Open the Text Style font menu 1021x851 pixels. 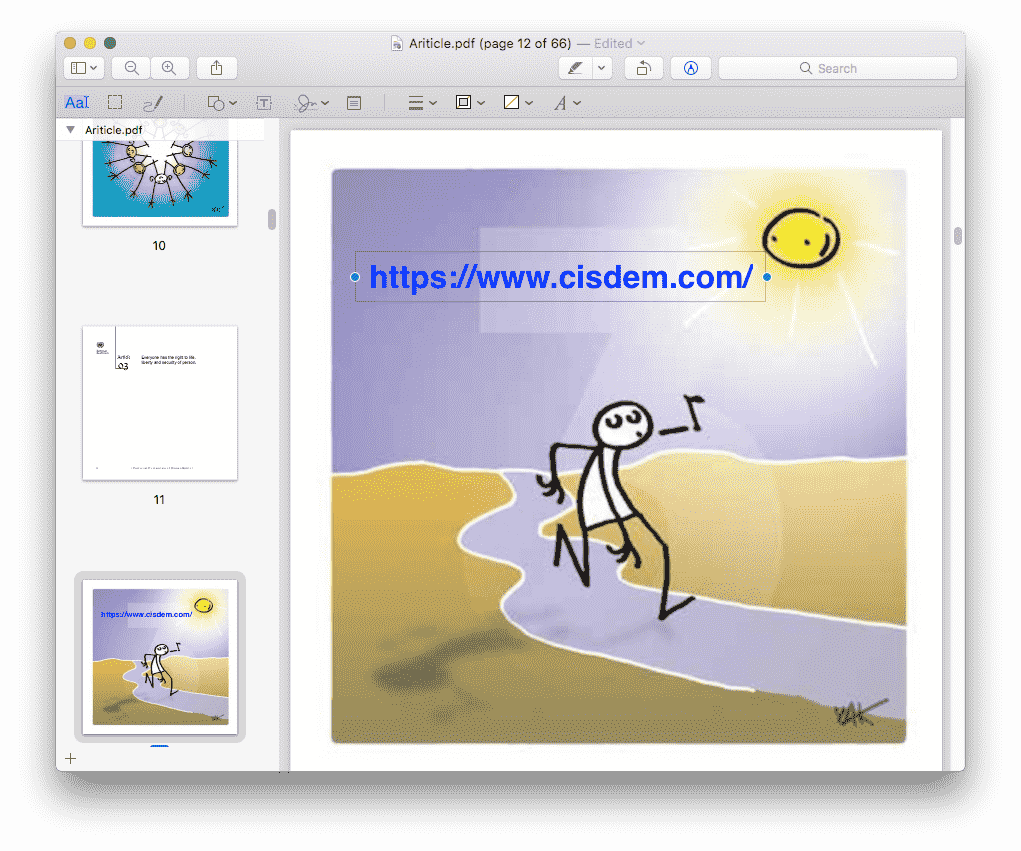[x=566, y=103]
